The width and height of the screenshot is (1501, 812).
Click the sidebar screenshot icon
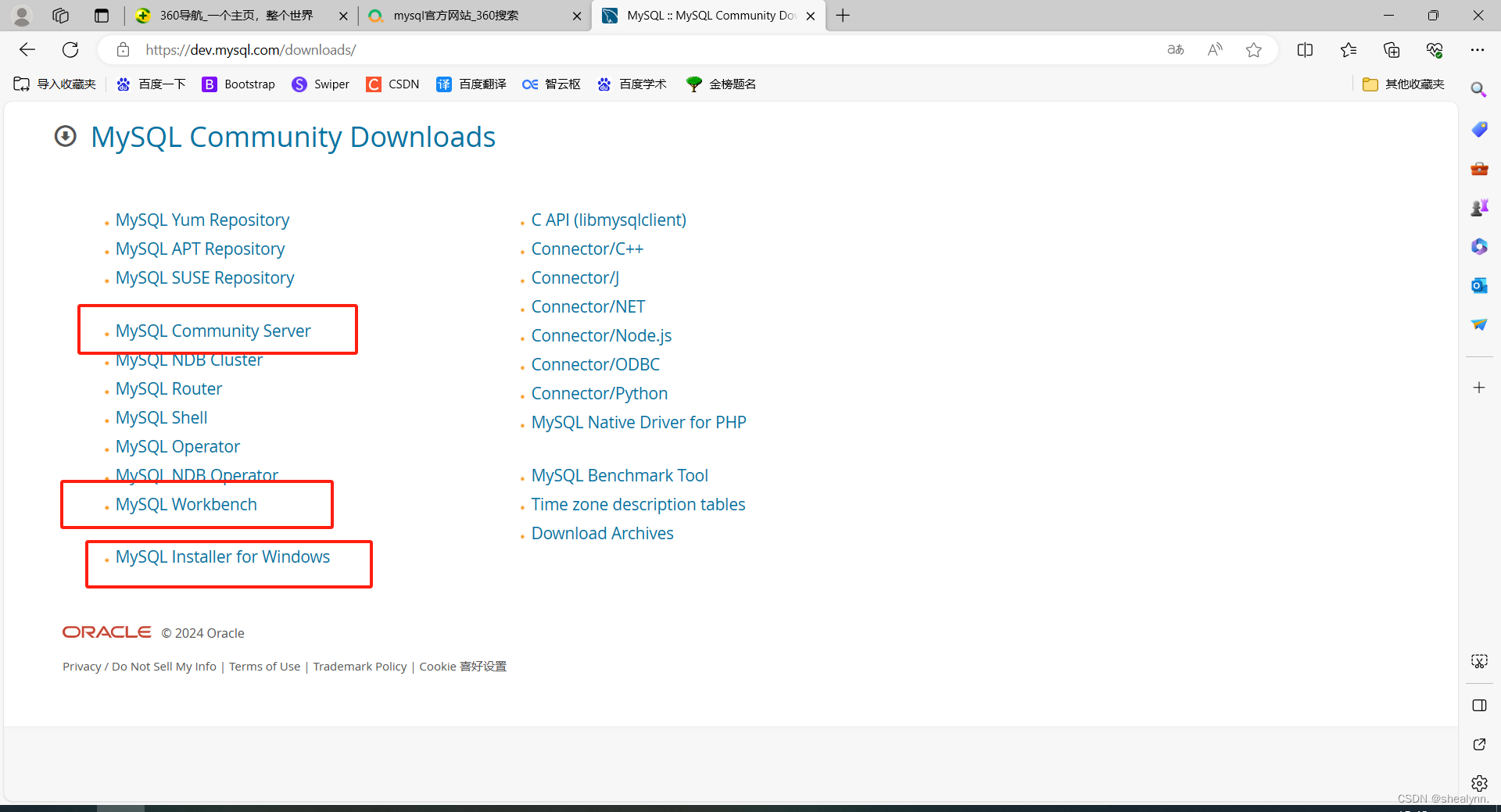point(1479,661)
